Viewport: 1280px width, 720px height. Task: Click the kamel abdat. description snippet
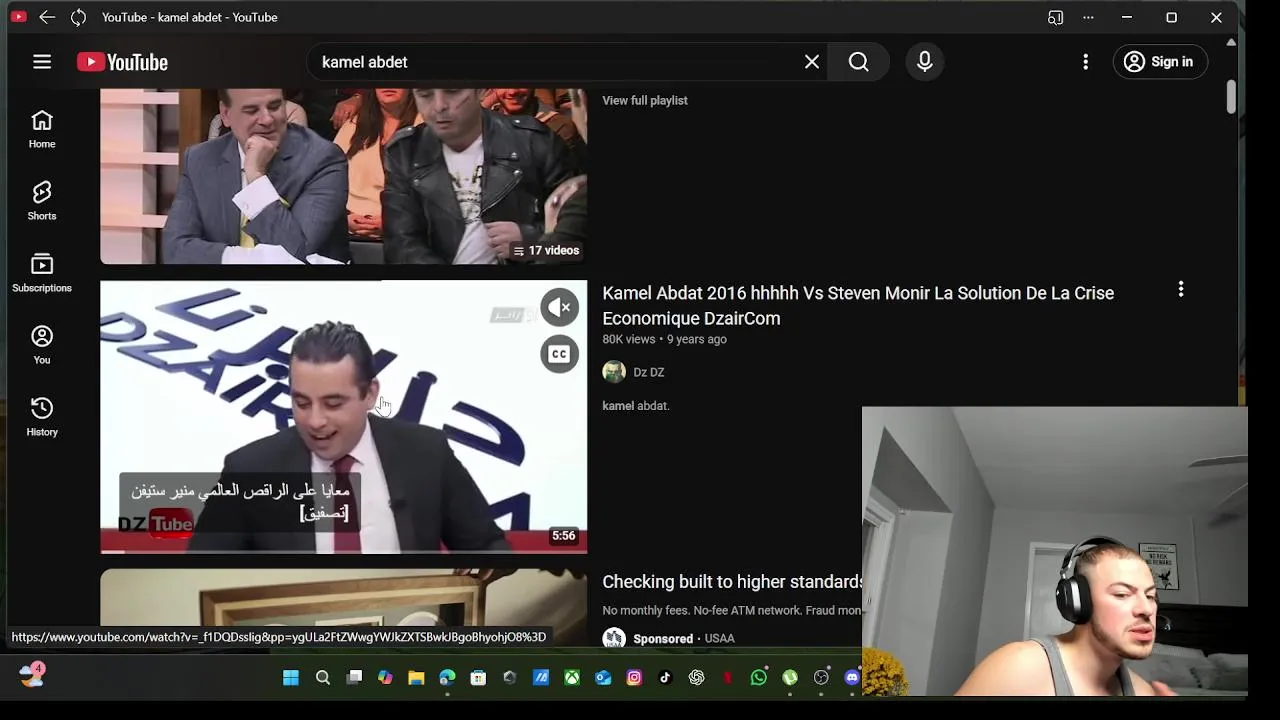(x=636, y=406)
